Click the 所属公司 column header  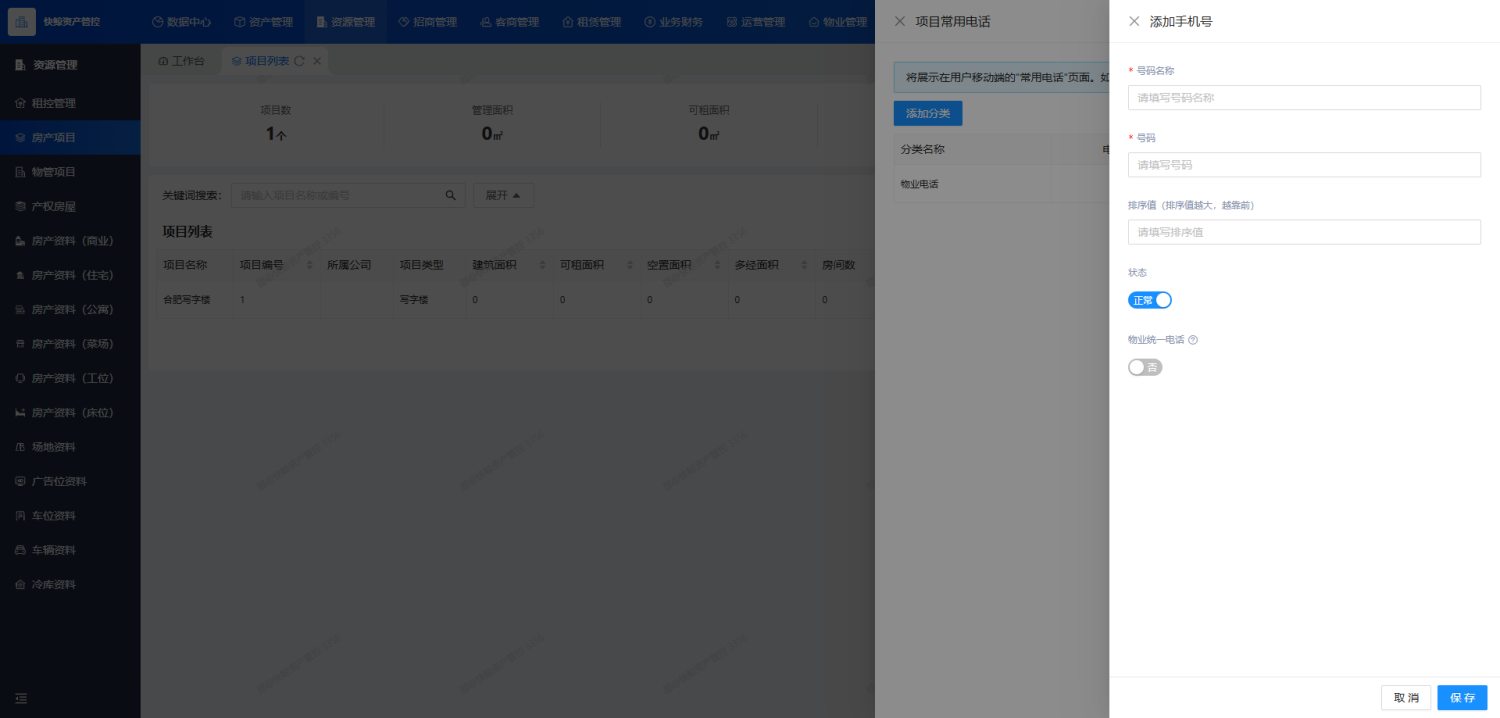click(x=349, y=265)
